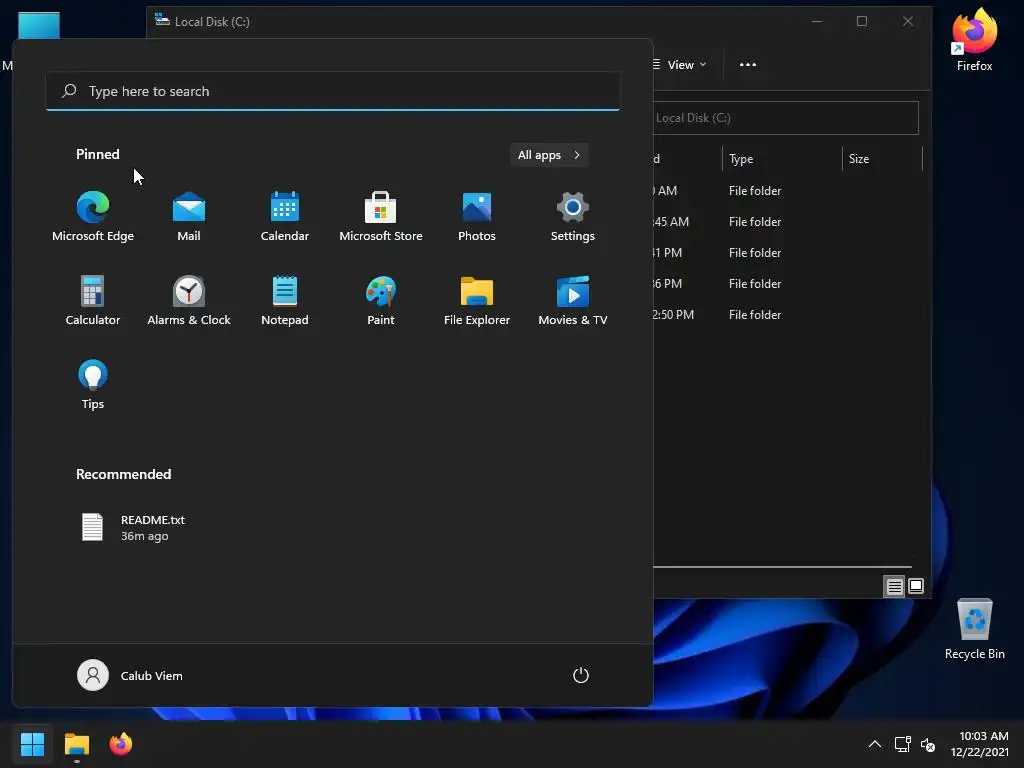The image size is (1024, 768).
Task: Open the clock and date flyout
Action: pyautogui.click(x=979, y=744)
